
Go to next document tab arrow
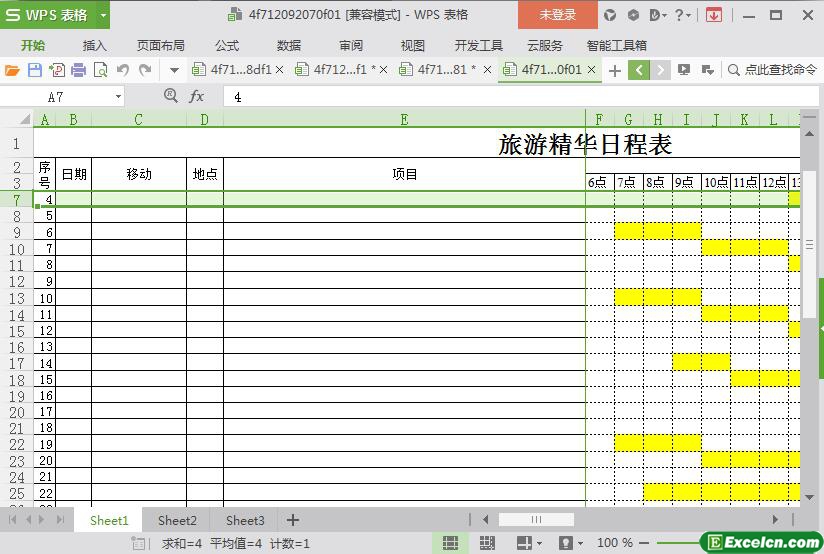pos(661,69)
